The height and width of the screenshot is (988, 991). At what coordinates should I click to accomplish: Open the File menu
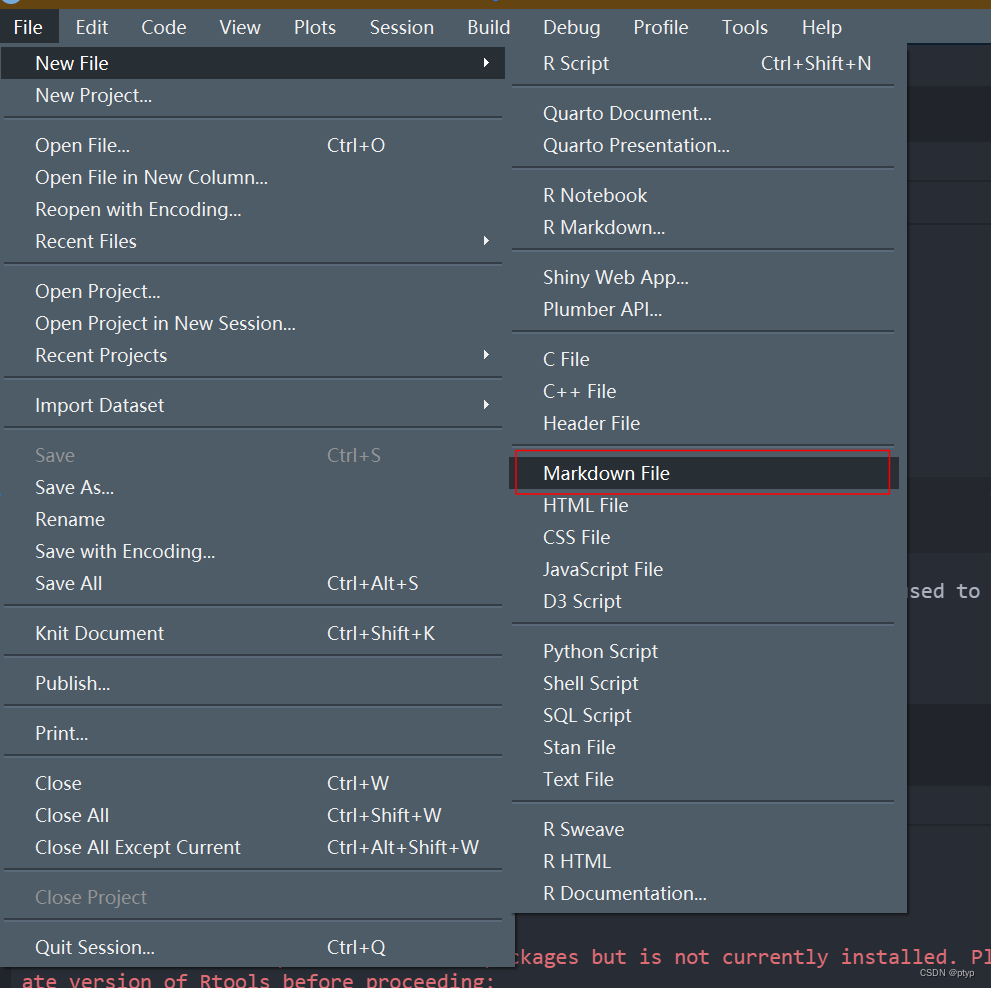[28, 27]
